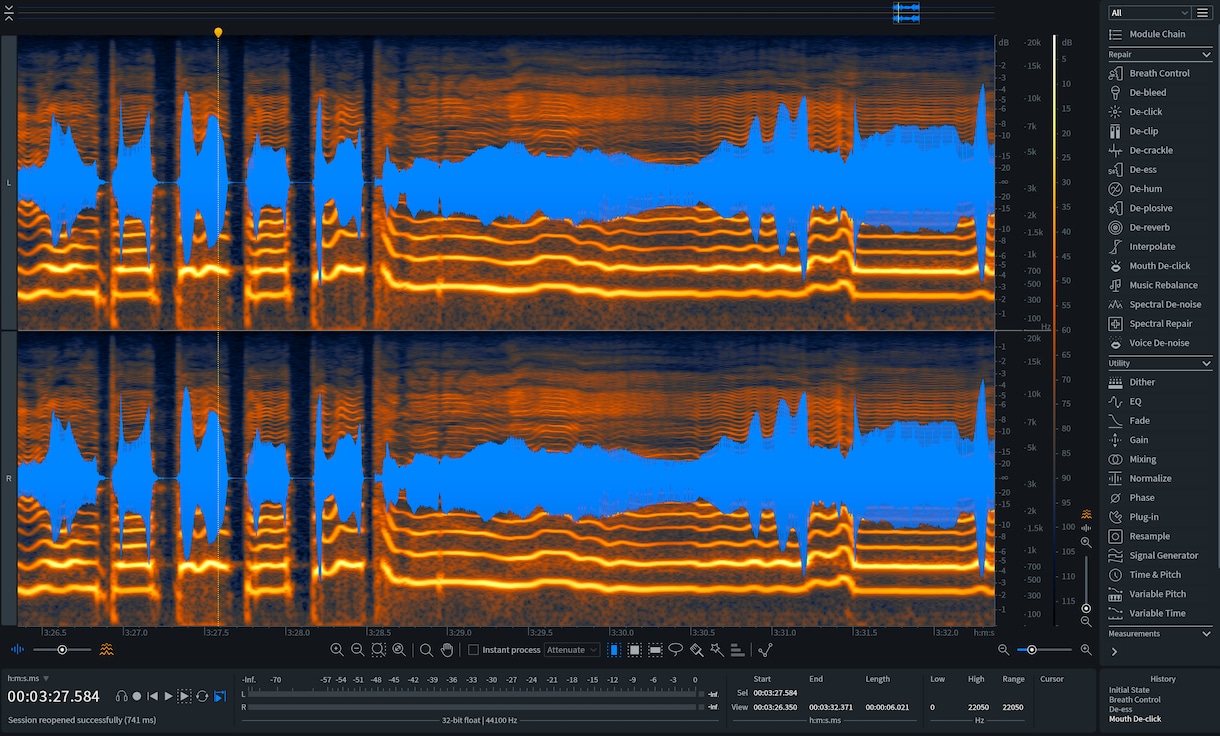Click the record button in transport

coord(137,696)
